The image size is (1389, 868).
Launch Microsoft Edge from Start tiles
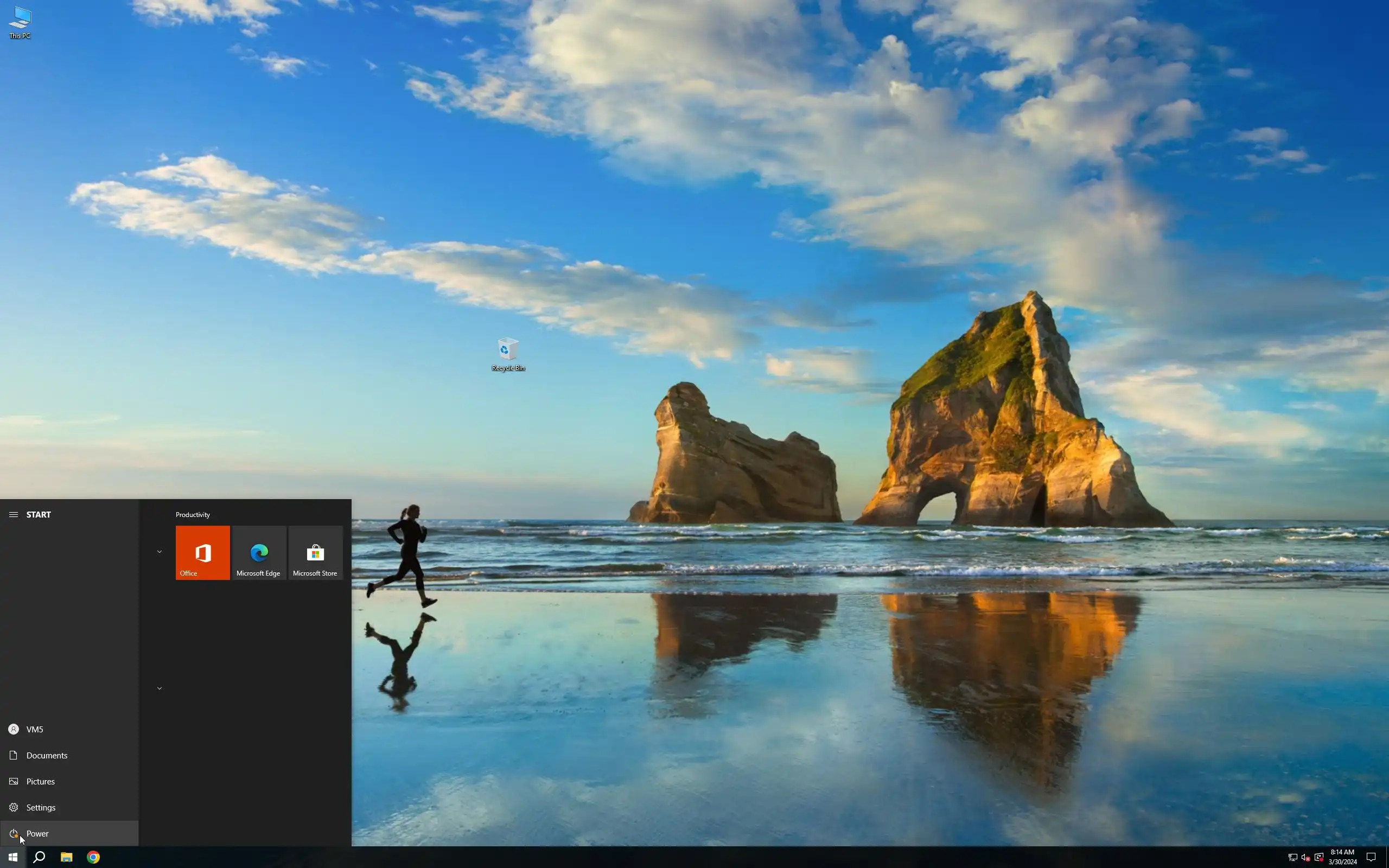pyautogui.click(x=258, y=552)
